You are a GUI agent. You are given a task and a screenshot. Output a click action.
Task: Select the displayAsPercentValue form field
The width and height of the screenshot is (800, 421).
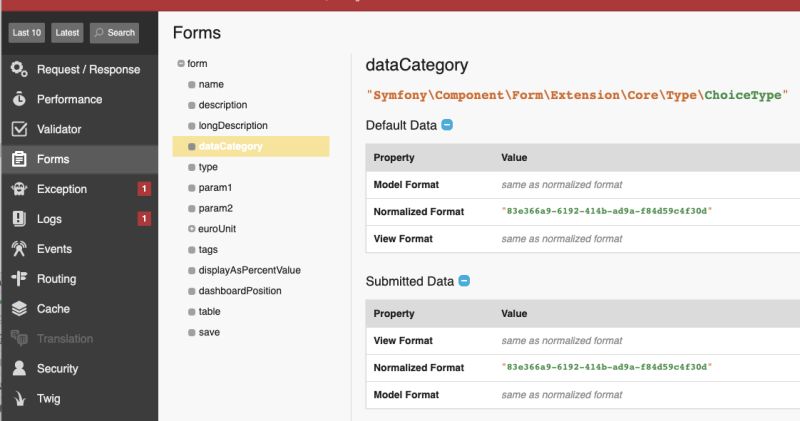click(x=249, y=270)
